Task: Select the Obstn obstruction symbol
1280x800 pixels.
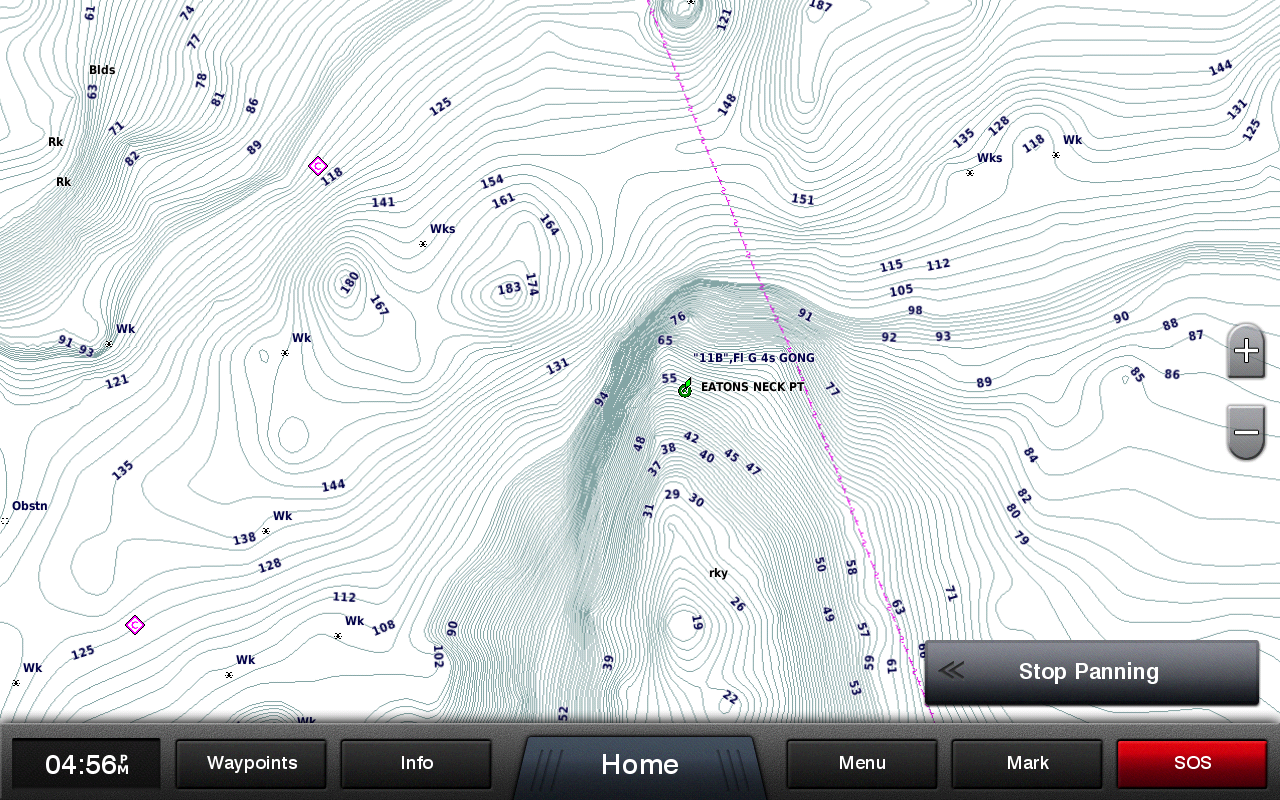Action: (x=5, y=521)
